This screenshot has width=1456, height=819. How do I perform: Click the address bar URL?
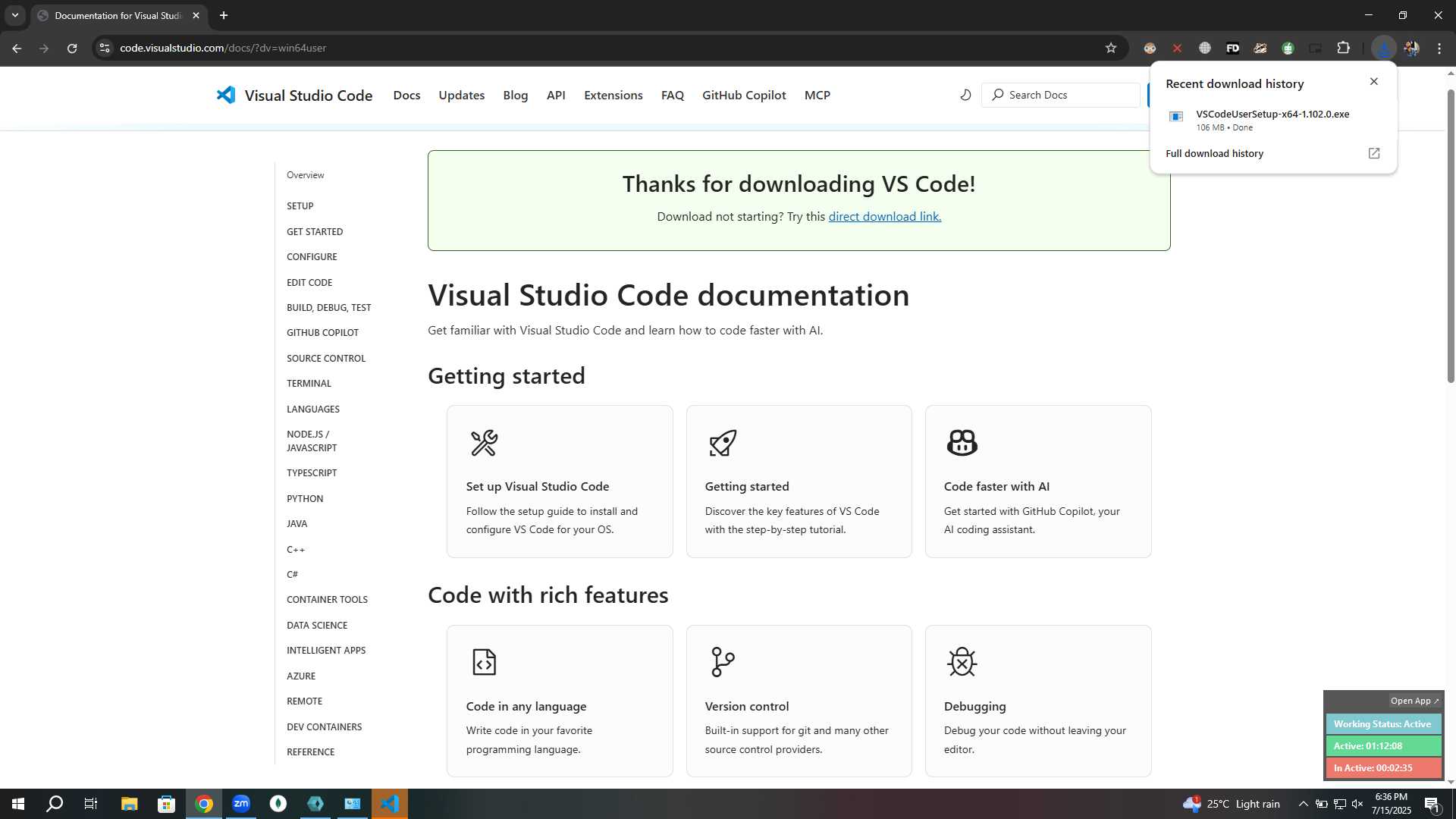click(x=223, y=48)
